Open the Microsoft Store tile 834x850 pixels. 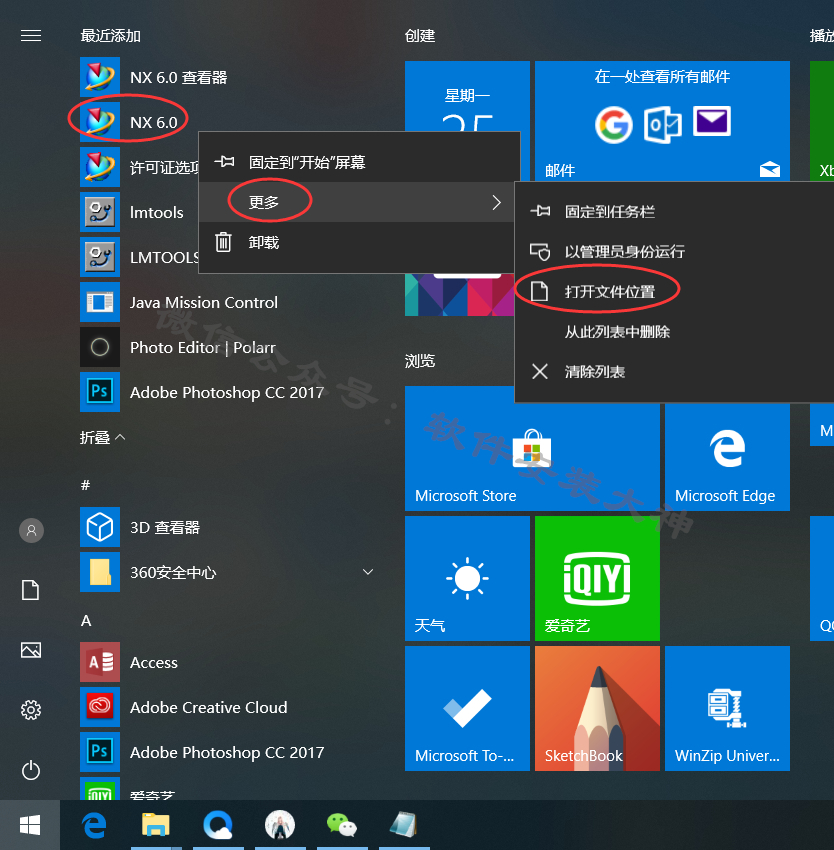tap(532, 457)
